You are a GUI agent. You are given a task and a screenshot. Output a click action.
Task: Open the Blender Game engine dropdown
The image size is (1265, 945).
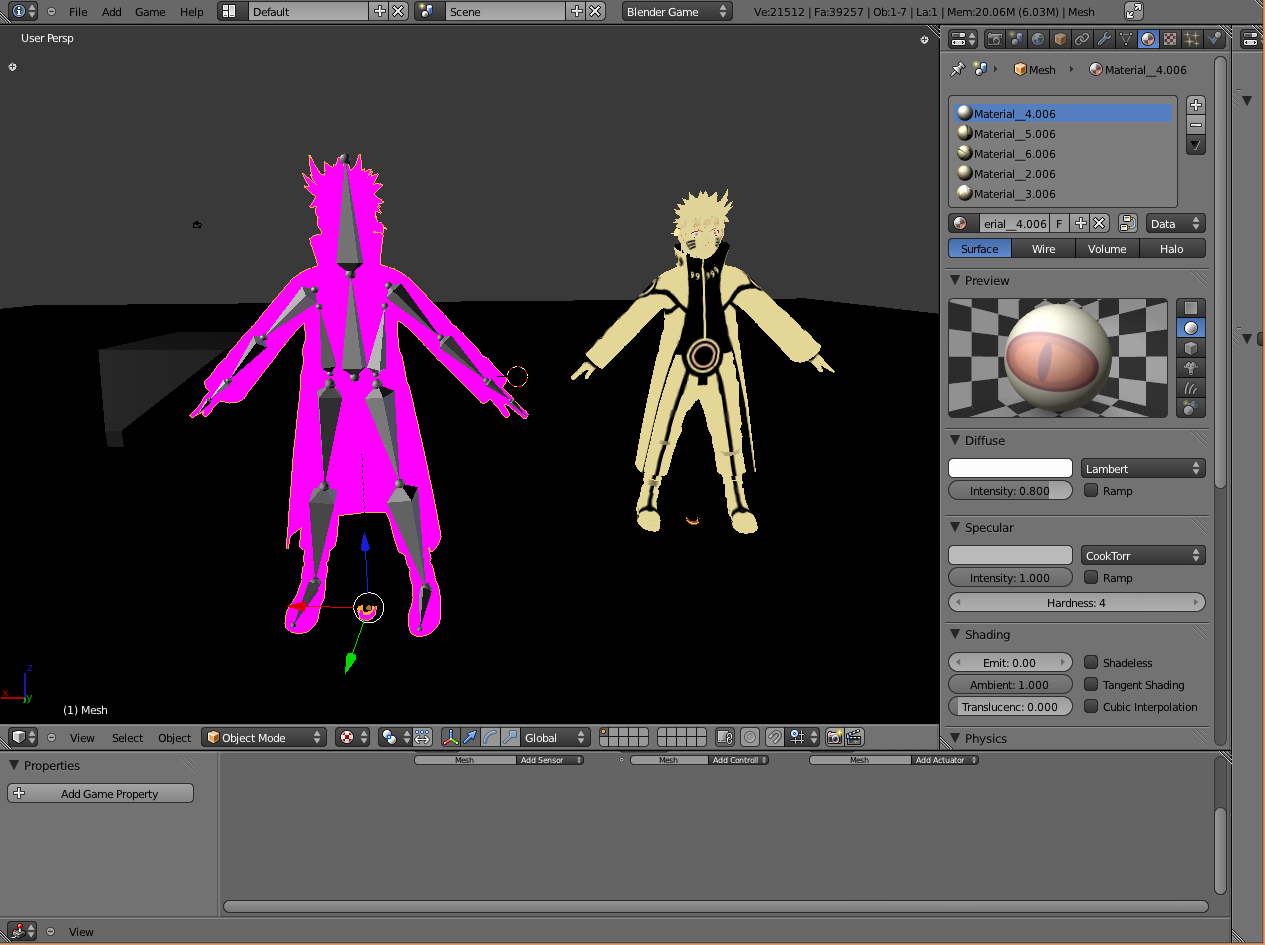pyautogui.click(x=676, y=12)
